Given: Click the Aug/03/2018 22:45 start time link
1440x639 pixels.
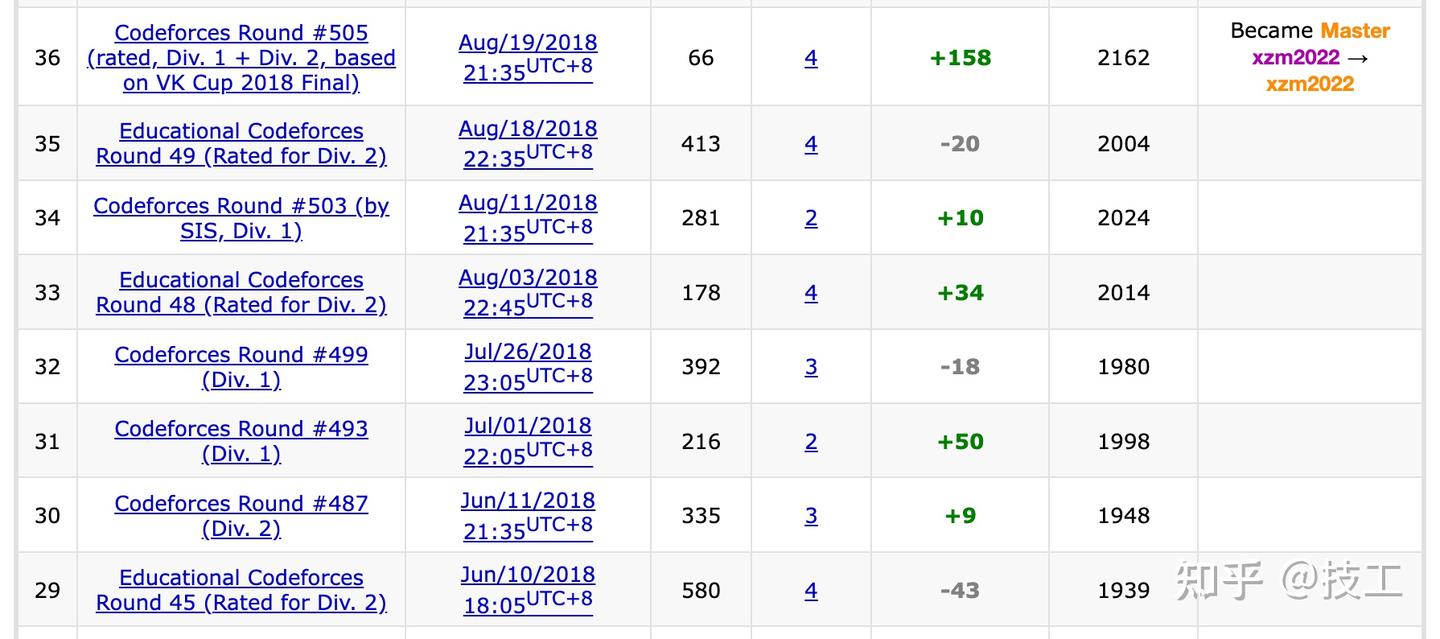Looking at the screenshot, I should coord(528,293).
